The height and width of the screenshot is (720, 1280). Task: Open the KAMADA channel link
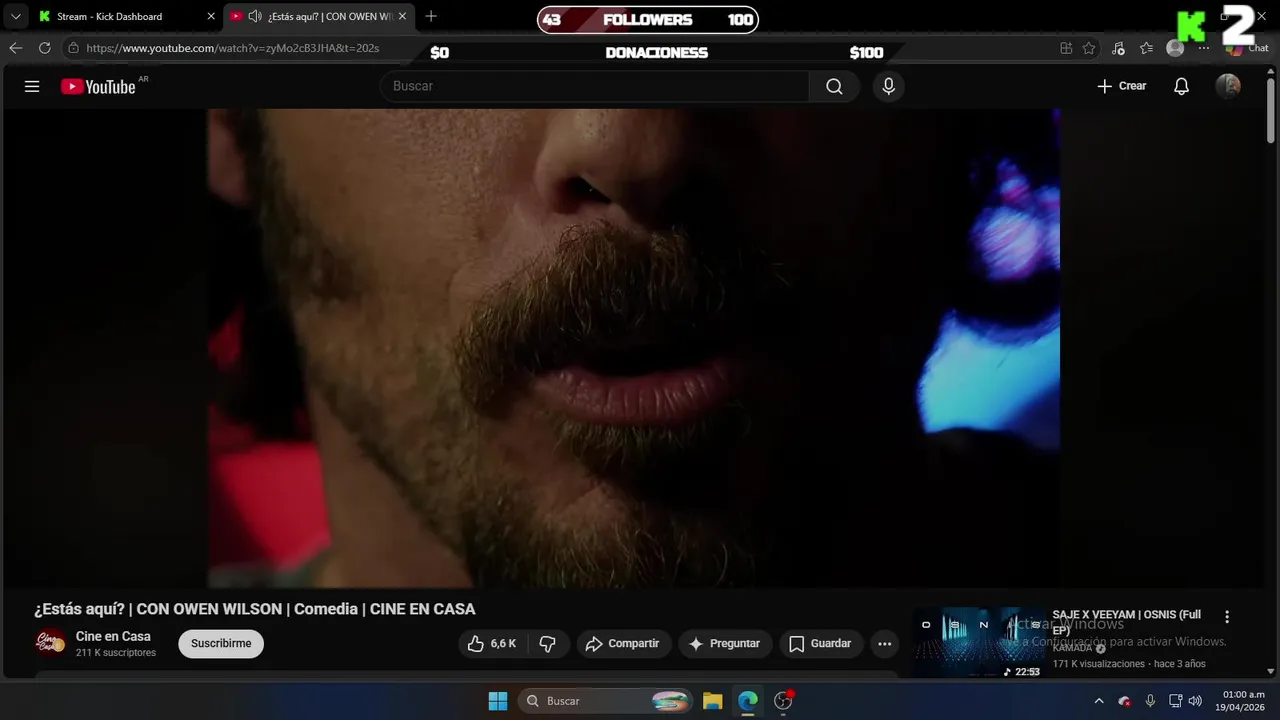[x=1072, y=648]
